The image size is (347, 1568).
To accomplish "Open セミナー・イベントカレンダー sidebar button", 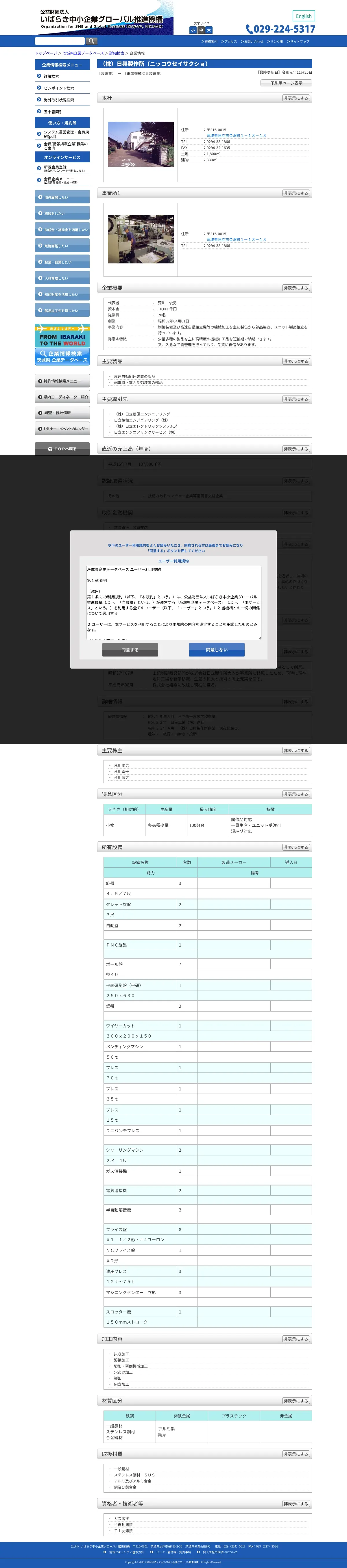I will click(x=62, y=429).
